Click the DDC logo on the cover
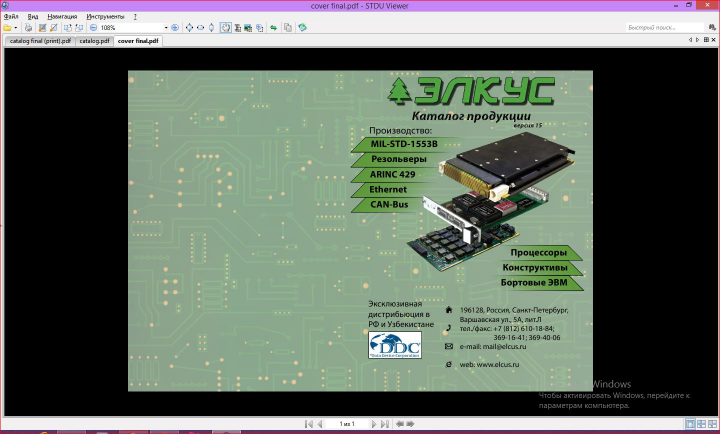The height and width of the screenshot is (434, 720). pos(395,345)
